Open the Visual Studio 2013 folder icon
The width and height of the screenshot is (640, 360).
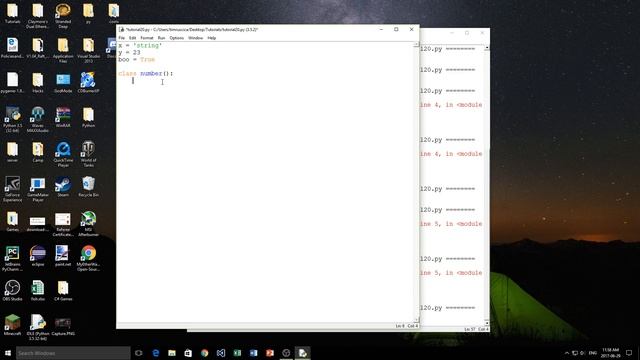(x=88, y=50)
